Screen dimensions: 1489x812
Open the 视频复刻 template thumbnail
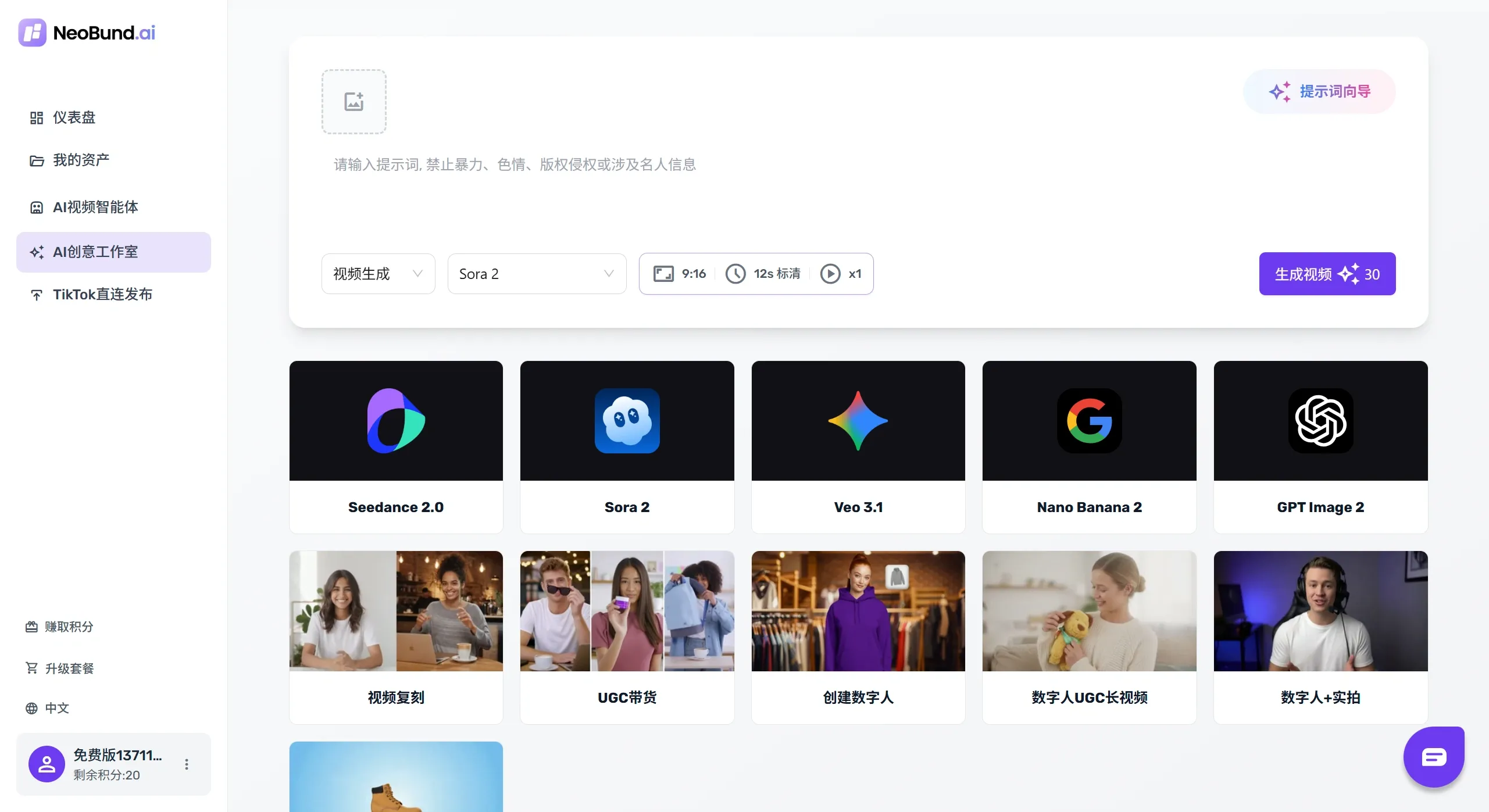pos(396,611)
